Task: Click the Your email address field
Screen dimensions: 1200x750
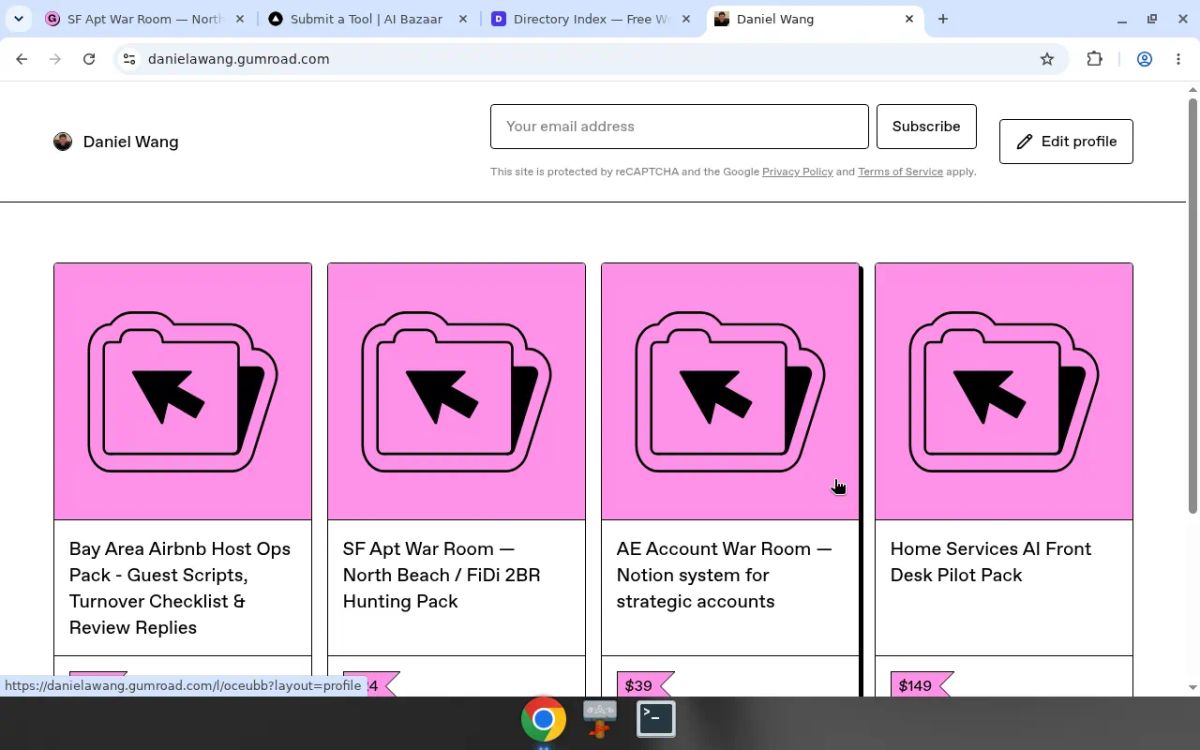Action: 679,127
